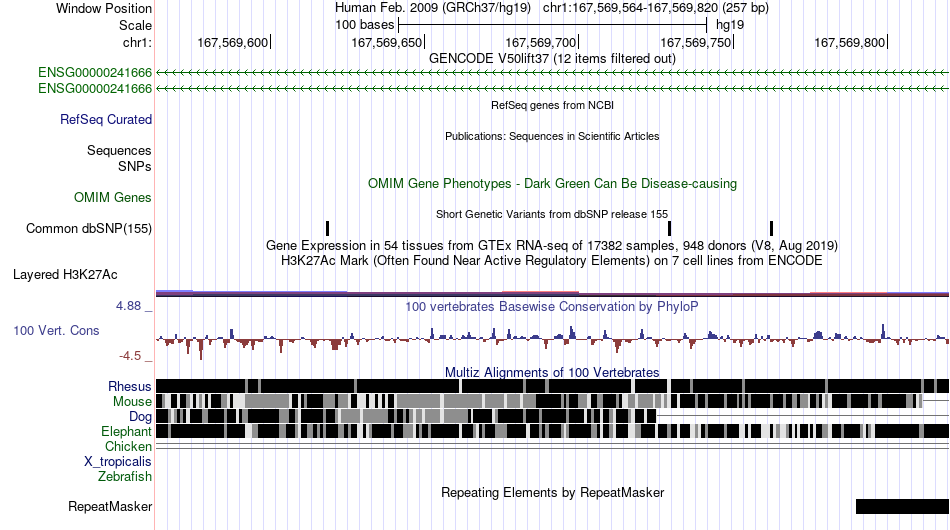This screenshot has height=530, width=950.
Task: Open Multiz Alignments of 100 Vertebrates title
Action: [x=552, y=372]
